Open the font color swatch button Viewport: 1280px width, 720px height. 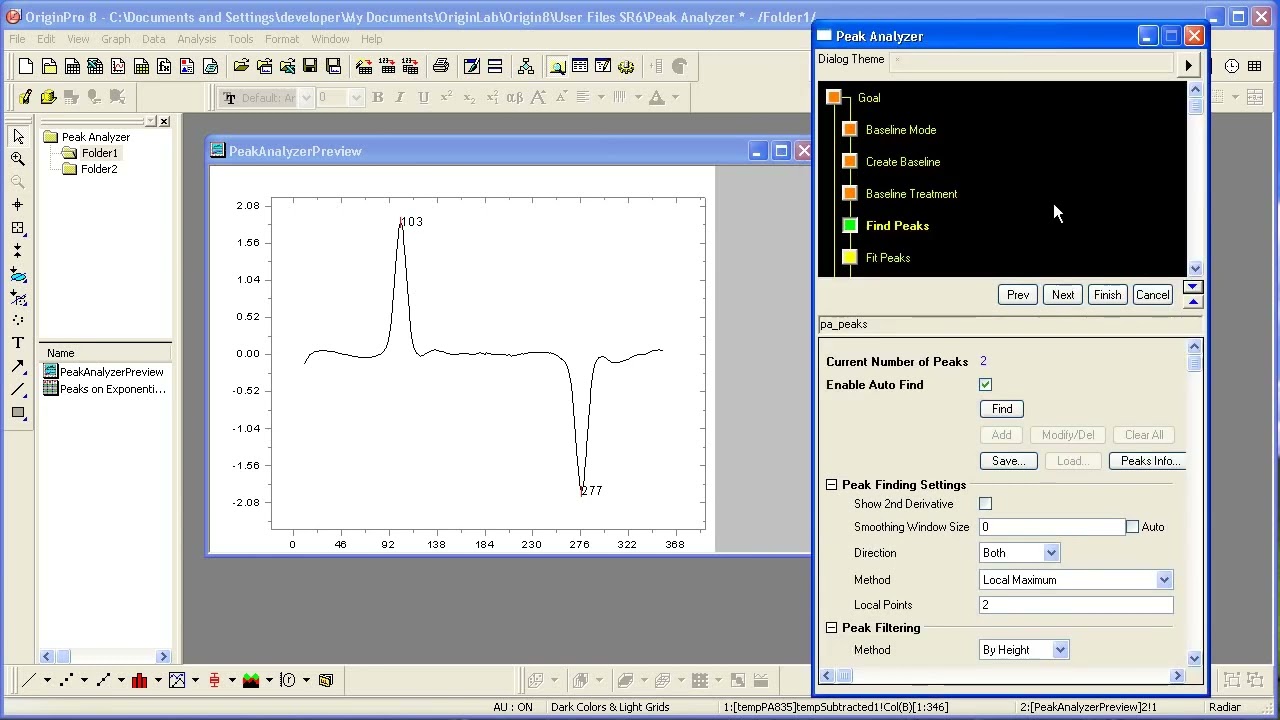coord(657,97)
